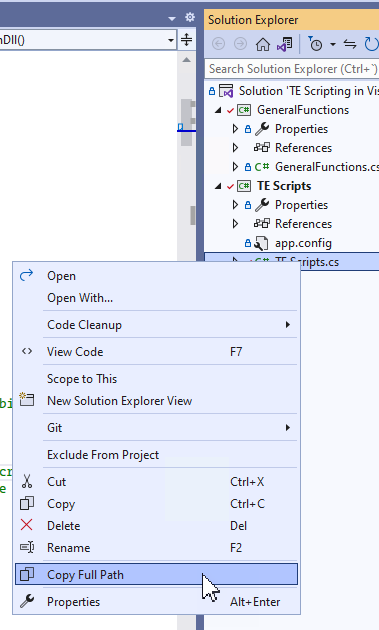Screen dimensions: 379x630
Task: Expand the GeneralFunctions.cs file node
Action: pos(236,167)
